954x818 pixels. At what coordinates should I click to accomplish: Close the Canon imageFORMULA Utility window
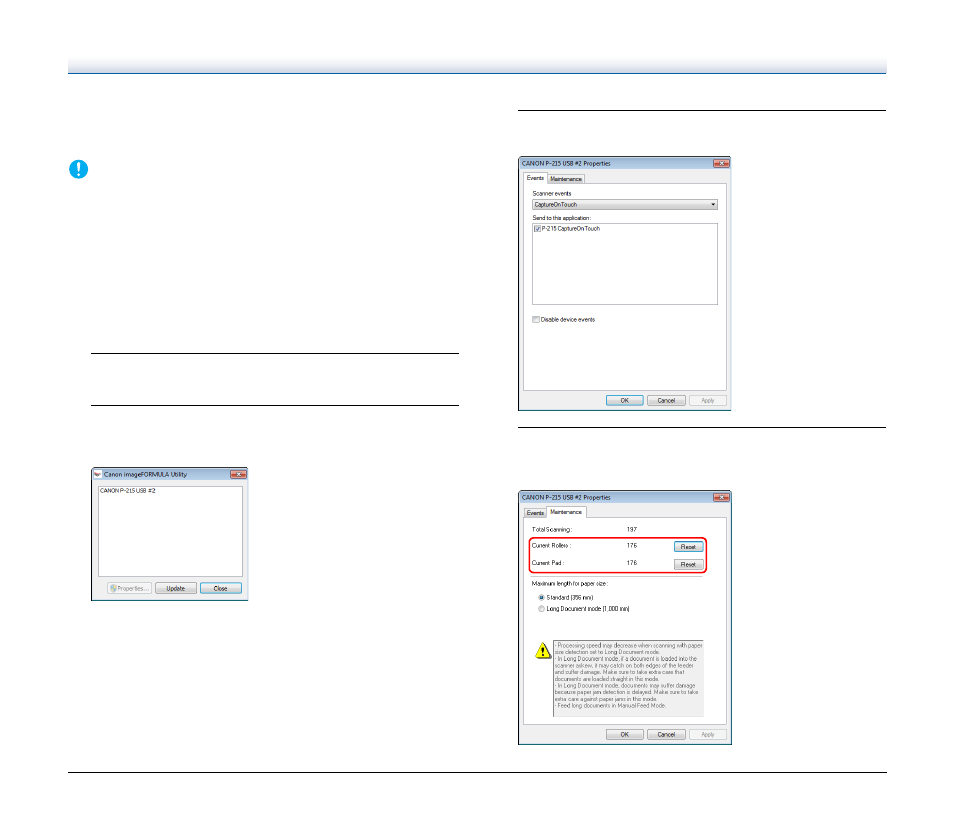point(238,474)
